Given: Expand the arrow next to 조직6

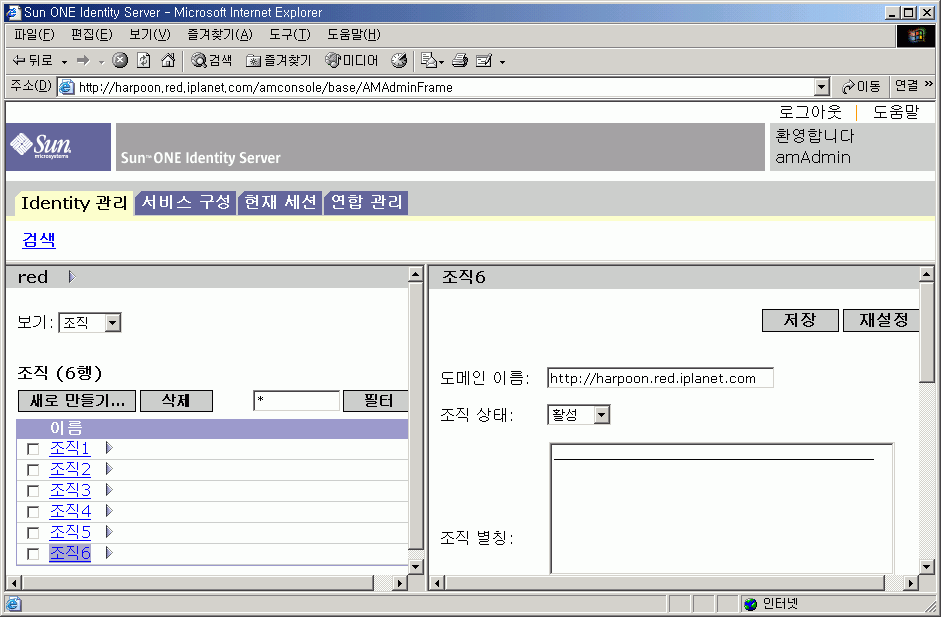Looking at the screenshot, I should tap(109, 553).
